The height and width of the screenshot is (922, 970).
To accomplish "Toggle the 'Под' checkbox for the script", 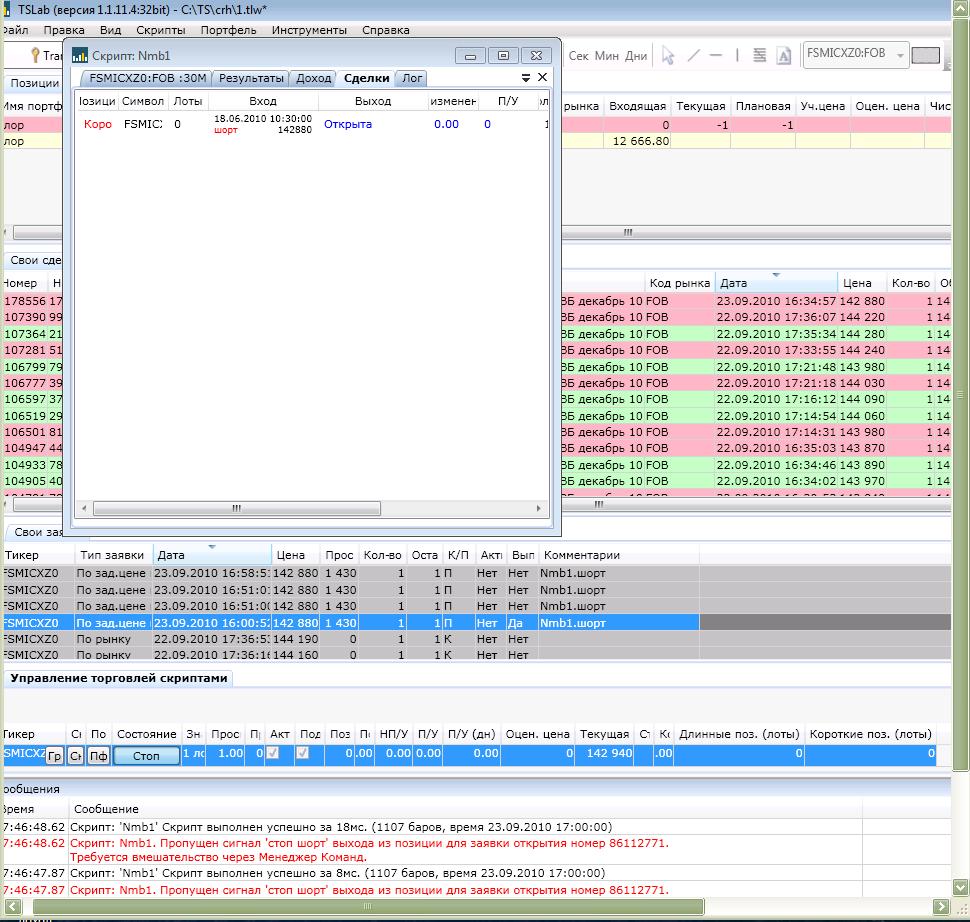I will [304, 754].
